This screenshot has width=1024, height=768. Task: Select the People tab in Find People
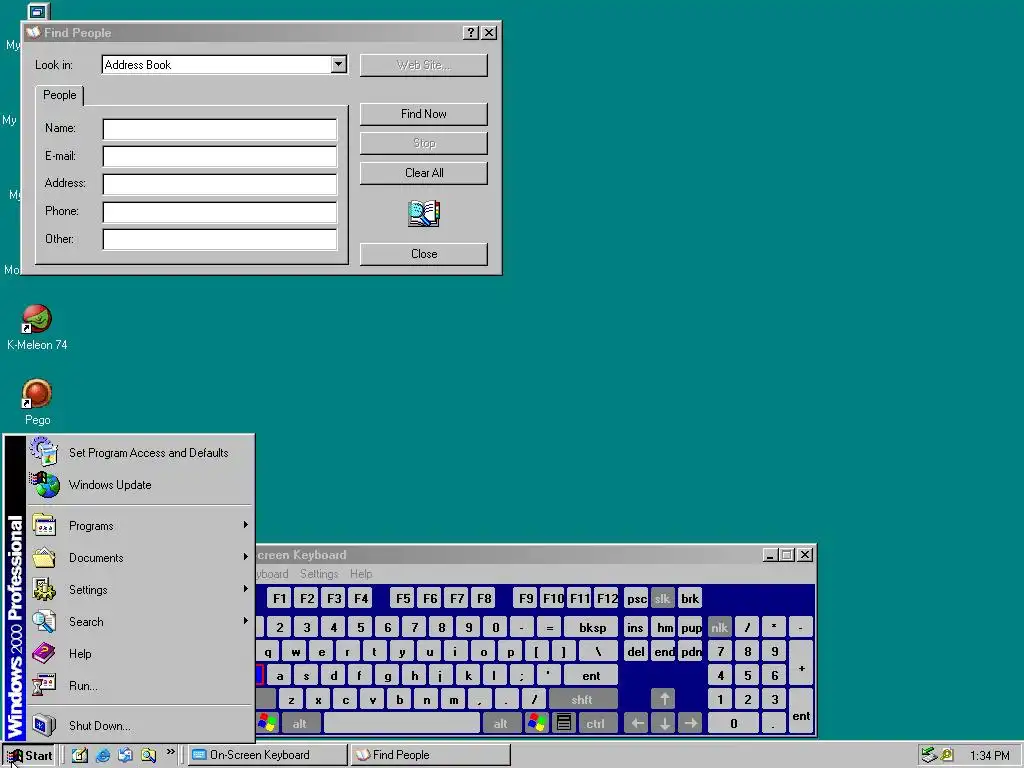59,95
